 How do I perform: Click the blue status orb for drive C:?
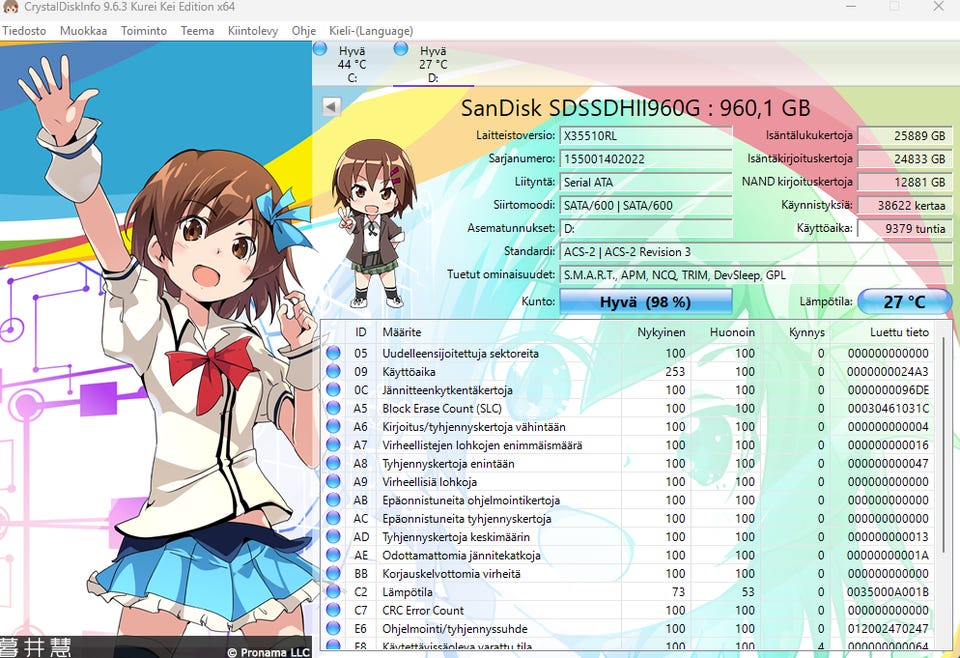320,49
